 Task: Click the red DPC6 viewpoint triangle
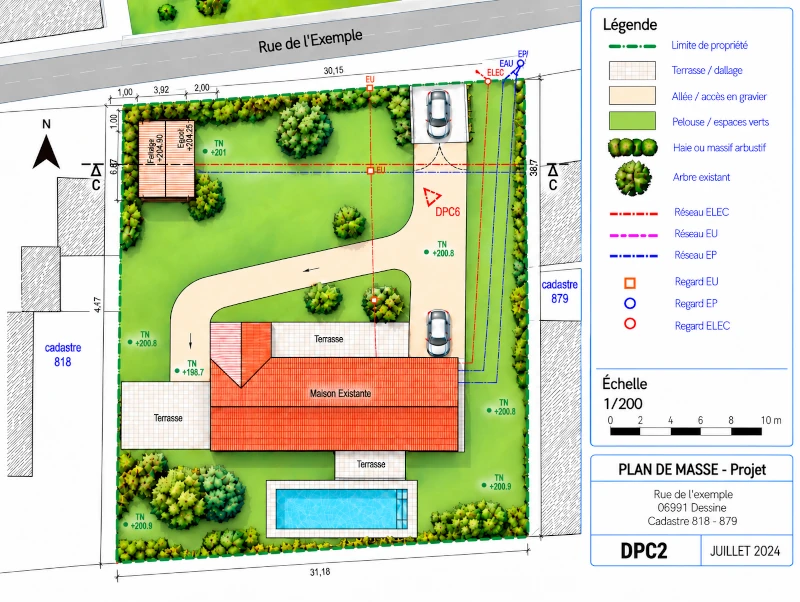point(432,197)
